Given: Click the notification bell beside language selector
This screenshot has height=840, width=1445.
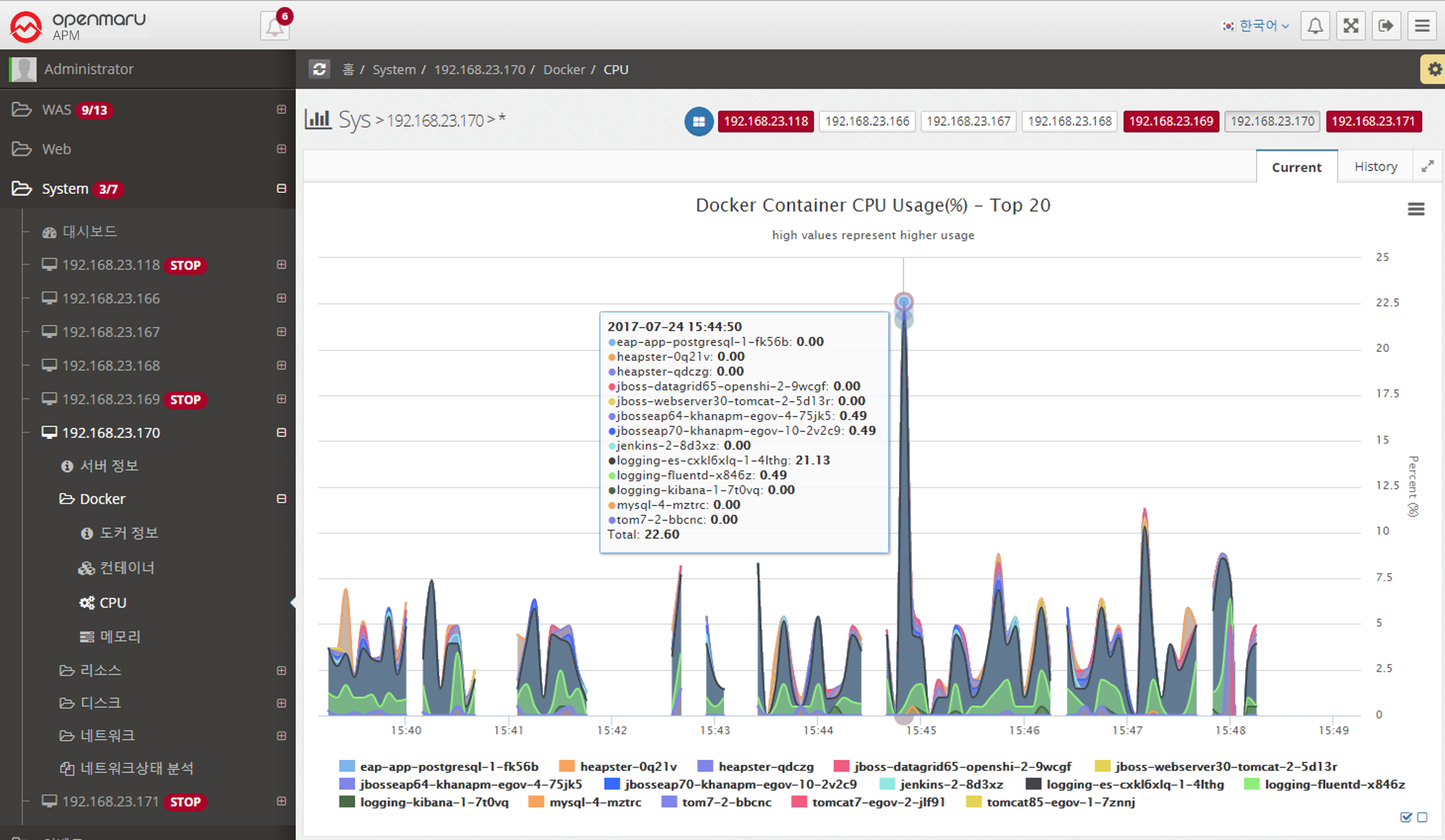Looking at the screenshot, I should pyautogui.click(x=1315, y=26).
